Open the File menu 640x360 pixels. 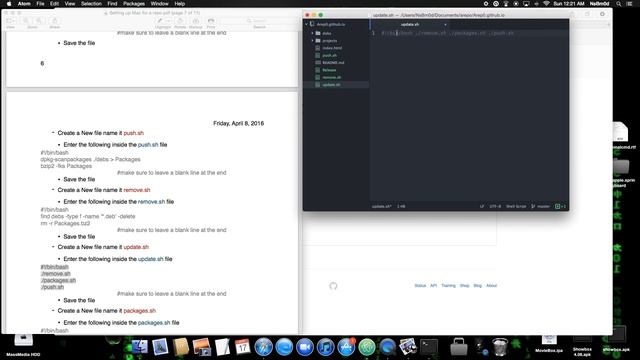(40, 4)
